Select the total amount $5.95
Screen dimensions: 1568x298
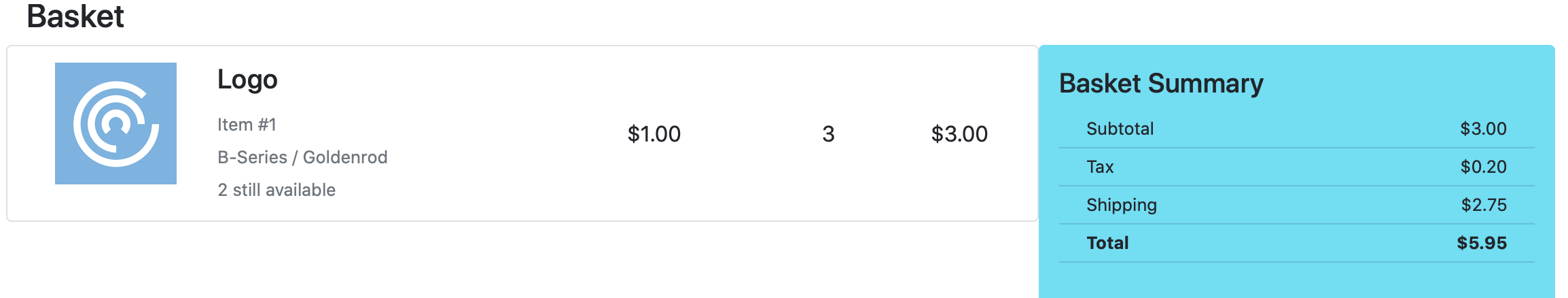click(x=1482, y=243)
